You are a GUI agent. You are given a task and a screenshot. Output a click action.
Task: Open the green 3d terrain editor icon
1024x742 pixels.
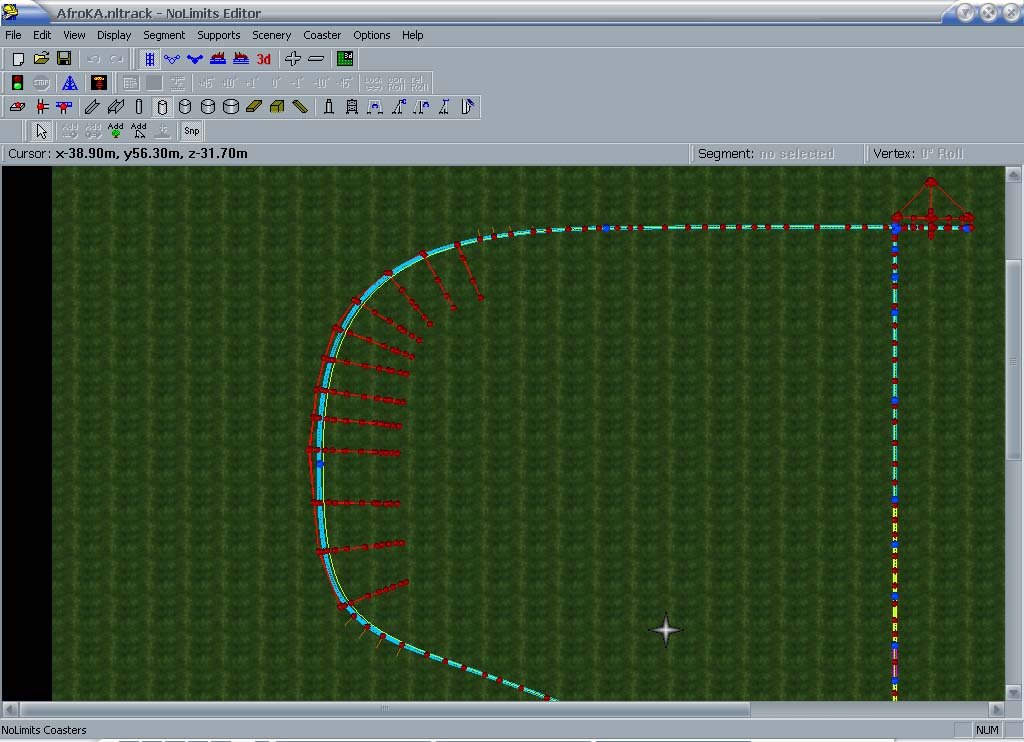click(x=345, y=59)
